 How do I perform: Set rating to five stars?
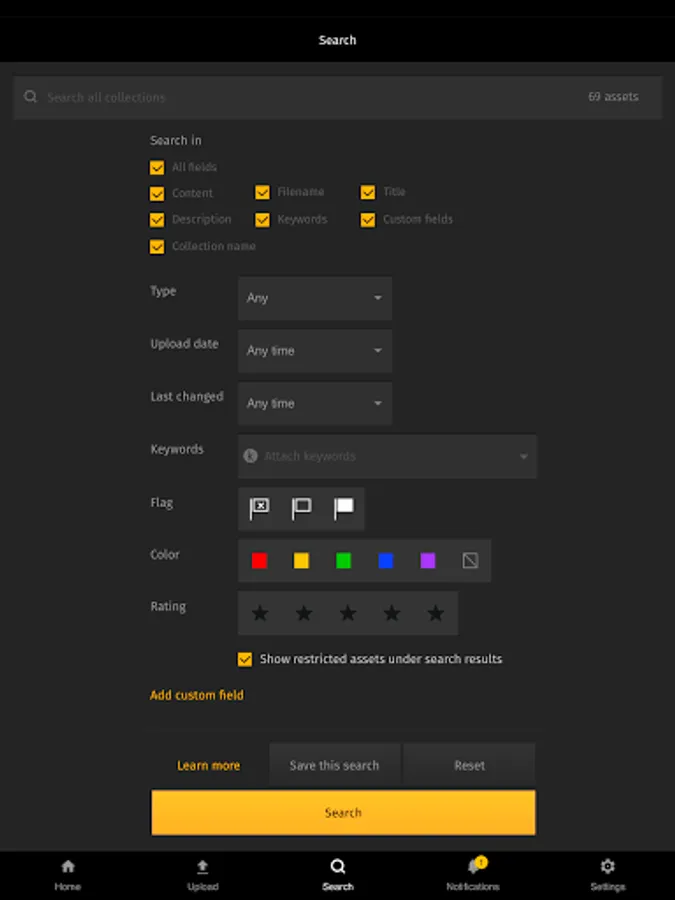(436, 613)
